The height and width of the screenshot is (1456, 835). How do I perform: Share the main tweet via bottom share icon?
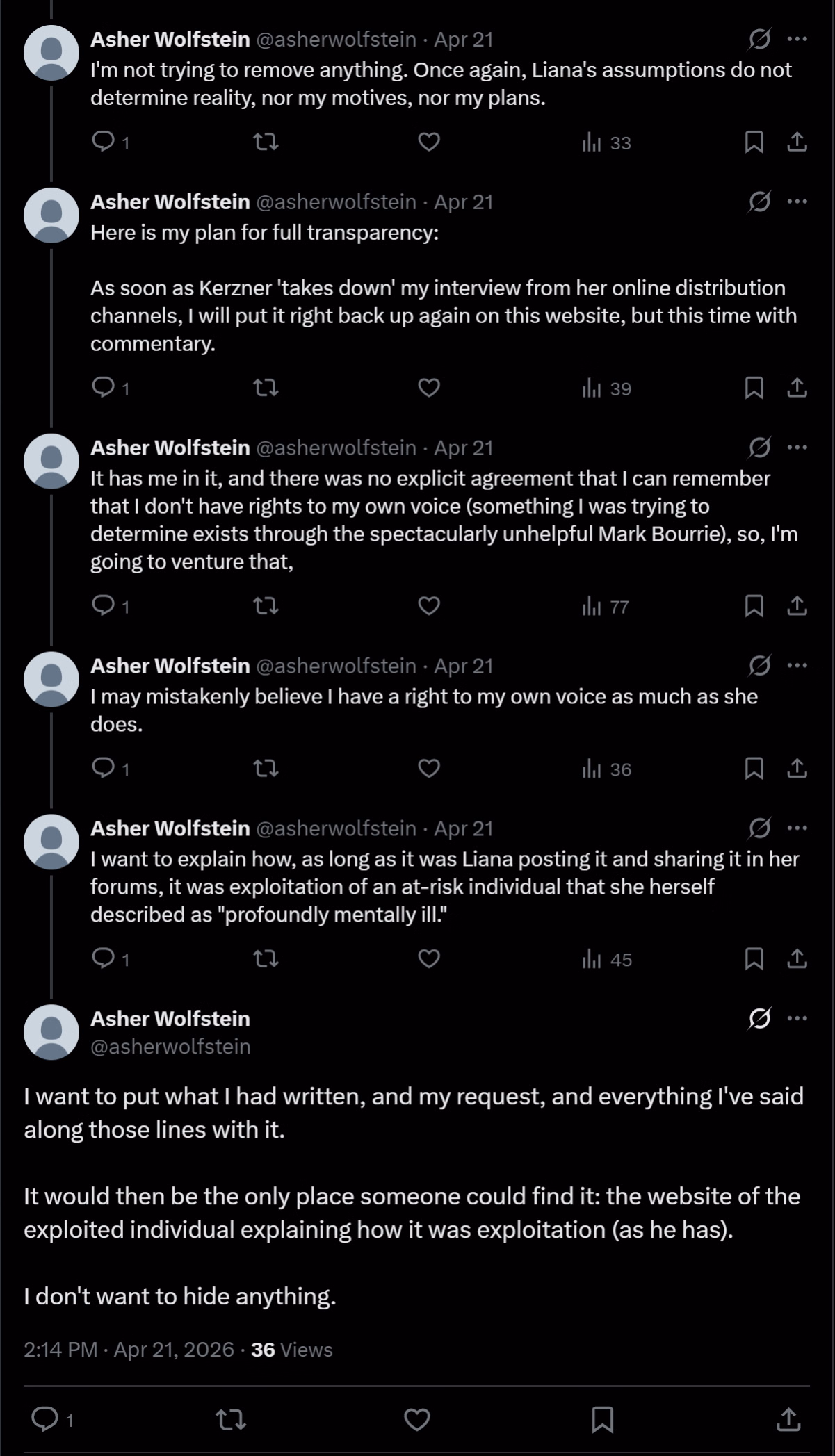(x=788, y=1419)
